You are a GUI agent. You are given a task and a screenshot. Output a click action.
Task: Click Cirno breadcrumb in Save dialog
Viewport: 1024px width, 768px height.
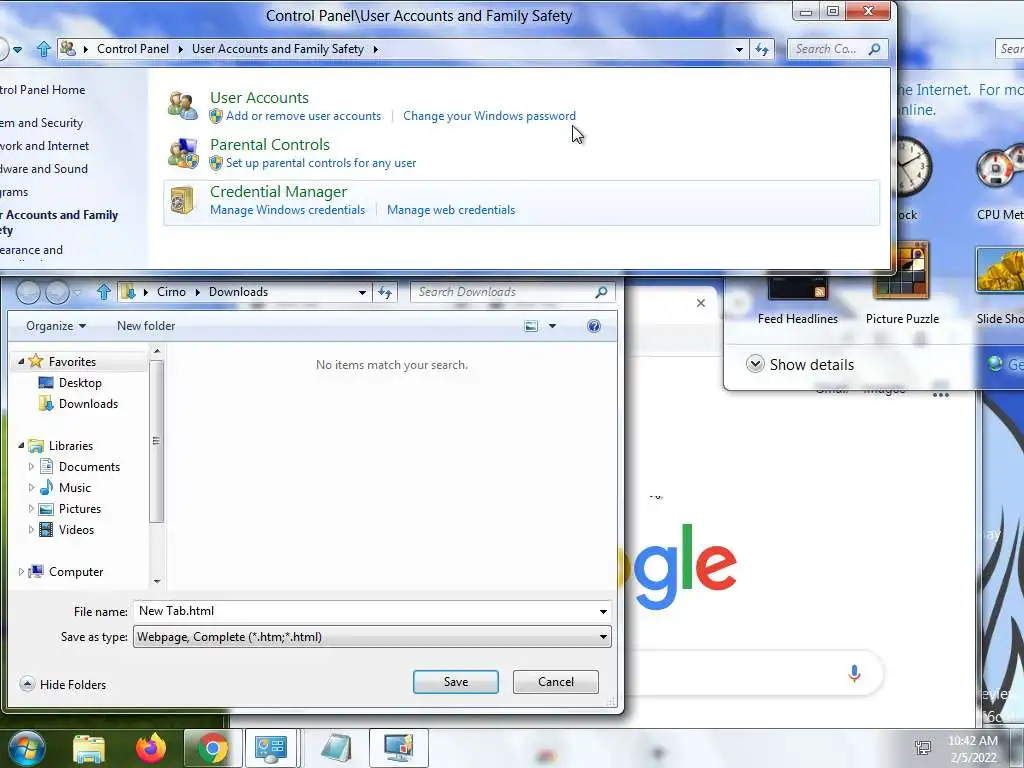[x=171, y=292]
